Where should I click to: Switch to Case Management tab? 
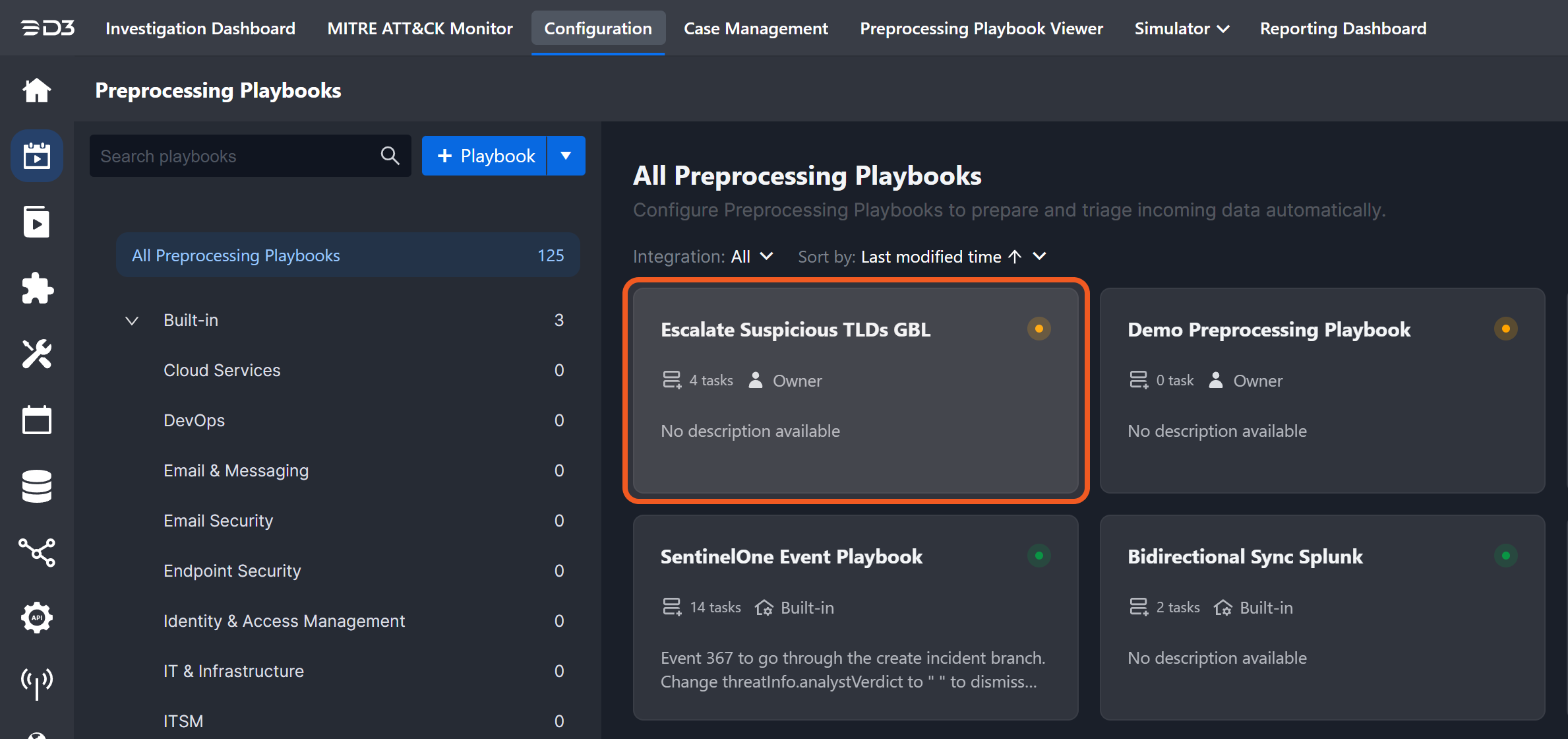pyautogui.click(x=756, y=28)
